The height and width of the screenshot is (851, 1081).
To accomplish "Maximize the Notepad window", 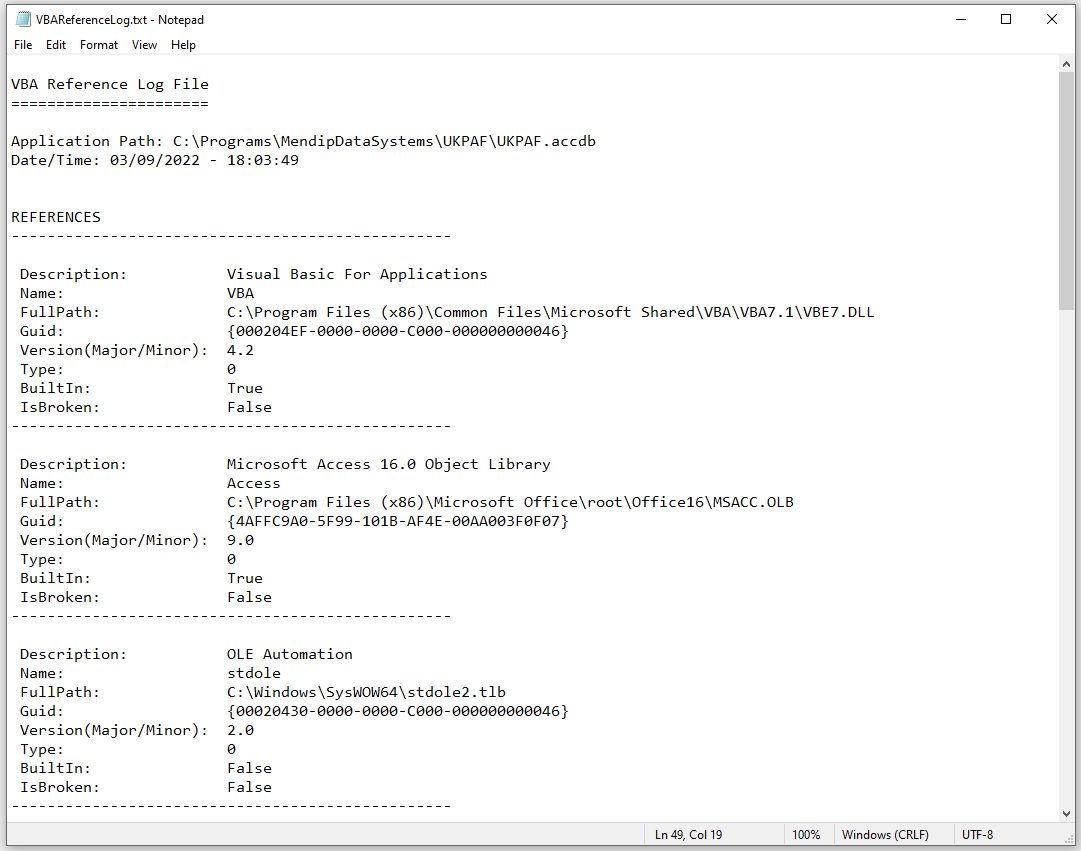I will point(1006,19).
